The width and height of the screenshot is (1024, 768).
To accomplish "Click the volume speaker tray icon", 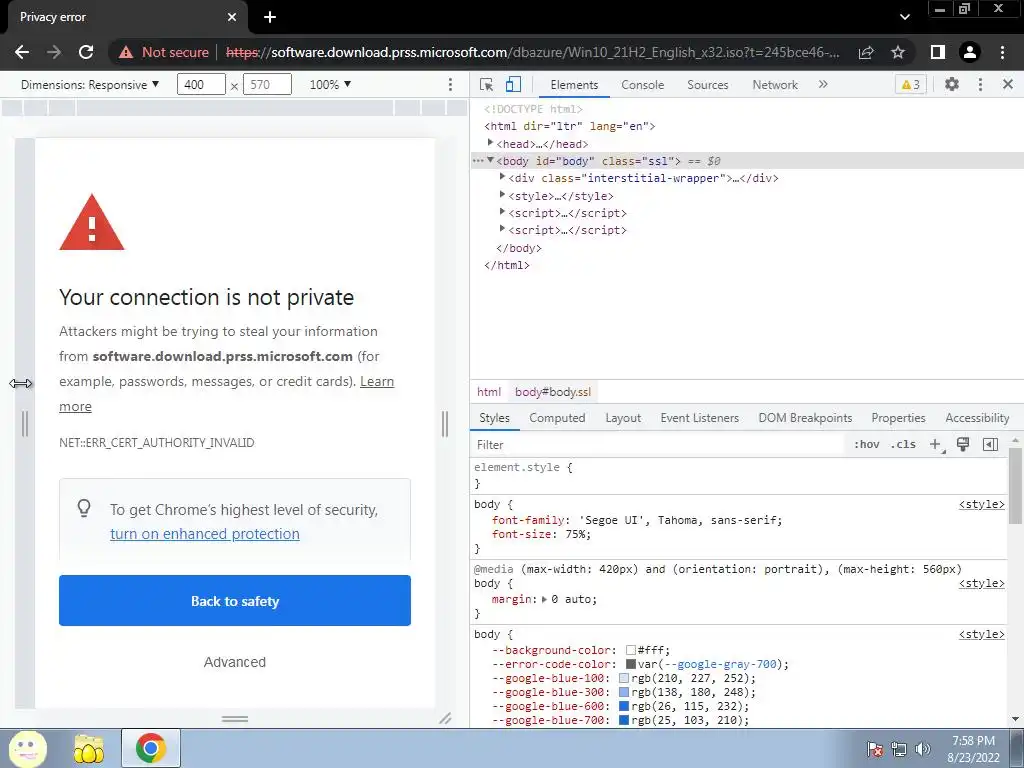I will [x=923, y=749].
